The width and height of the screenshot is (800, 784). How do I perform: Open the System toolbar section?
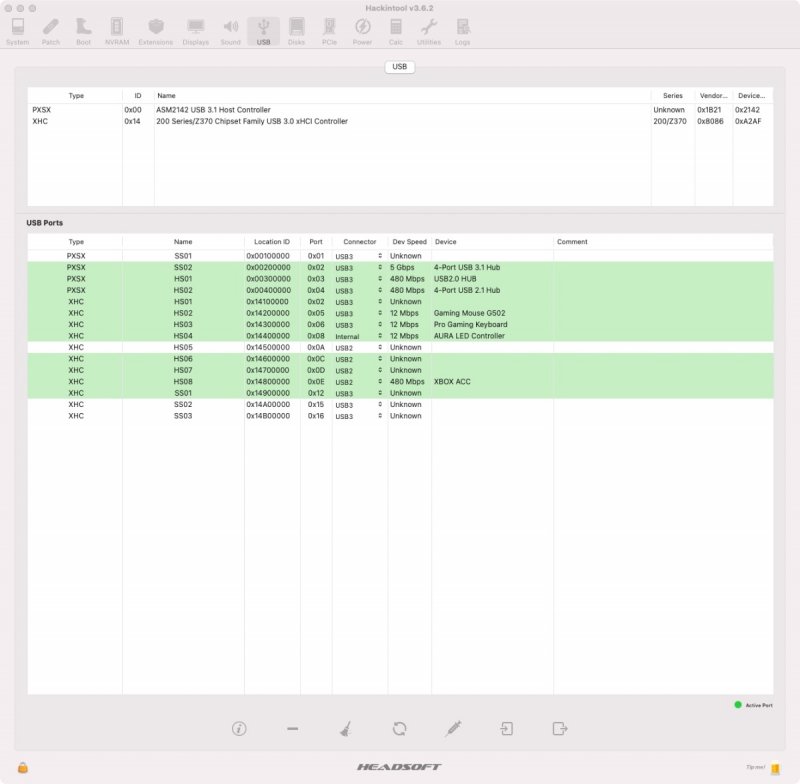click(x=17, y=32)
